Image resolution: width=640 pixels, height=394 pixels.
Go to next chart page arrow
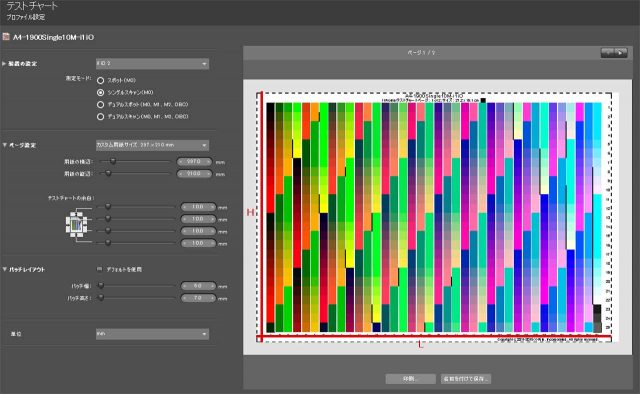(620, 53)
